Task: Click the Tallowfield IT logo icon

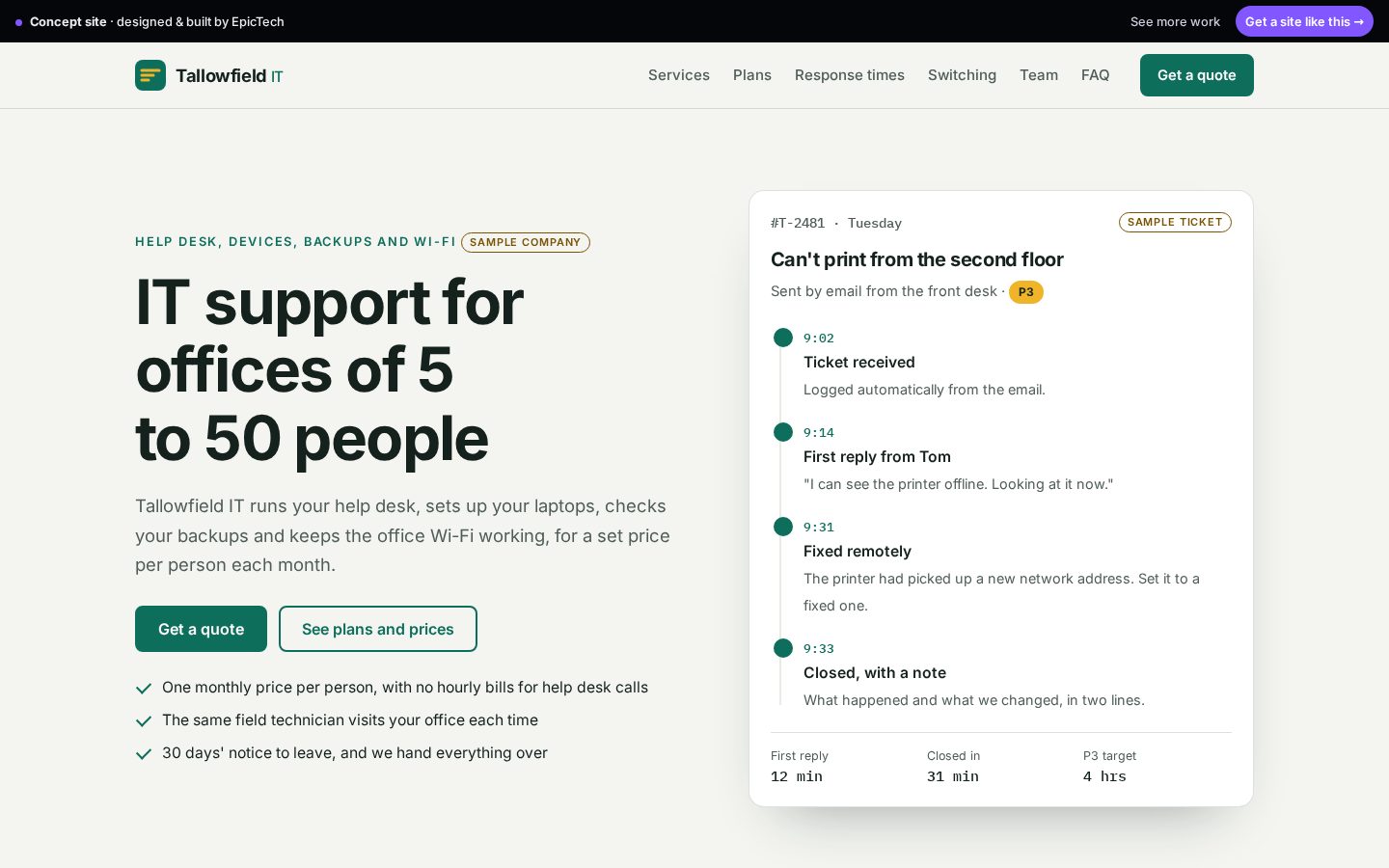Action: (x=150, y=75)
